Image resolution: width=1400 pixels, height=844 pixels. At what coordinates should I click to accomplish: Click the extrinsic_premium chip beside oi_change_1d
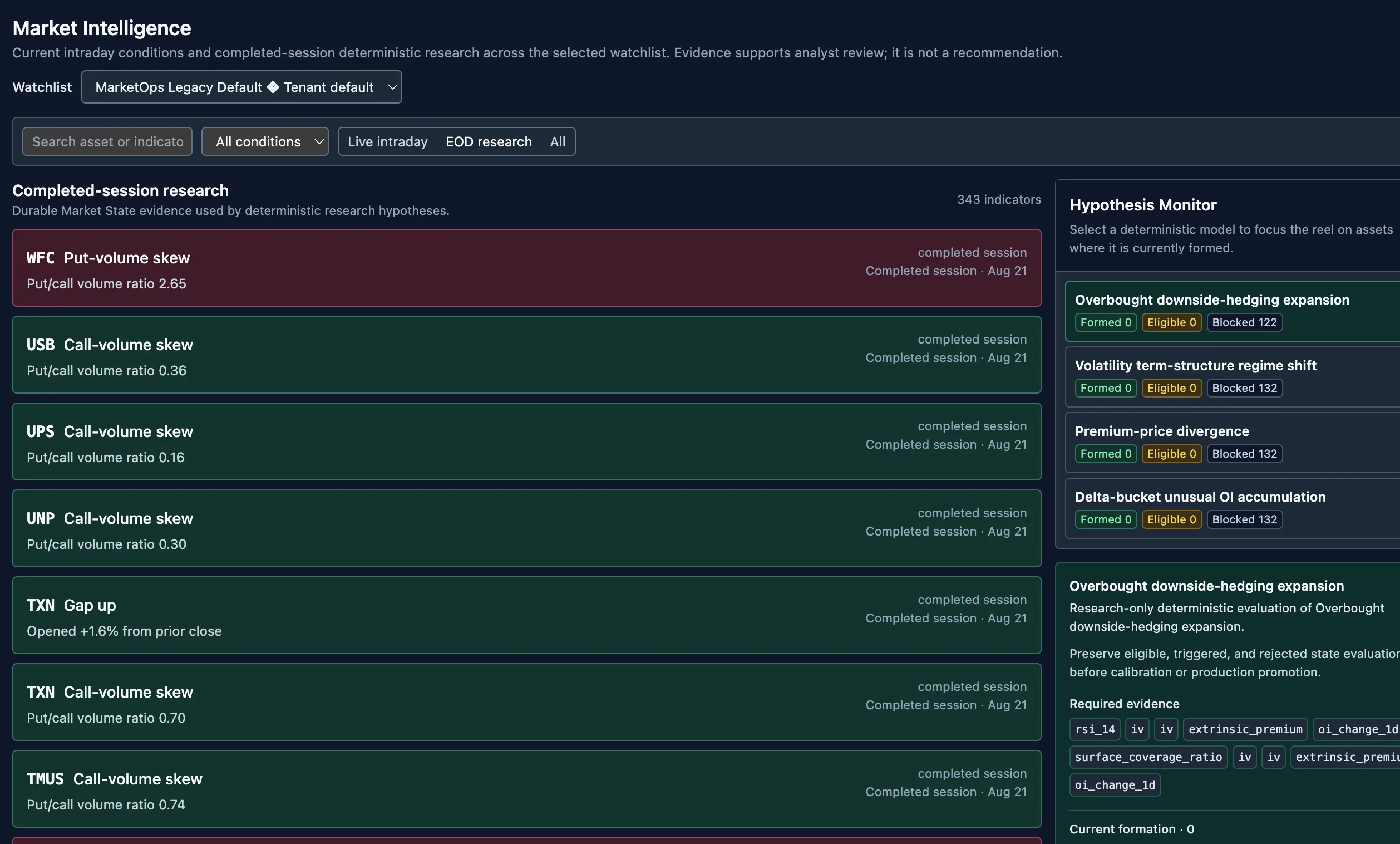(x=1245, y=730)
